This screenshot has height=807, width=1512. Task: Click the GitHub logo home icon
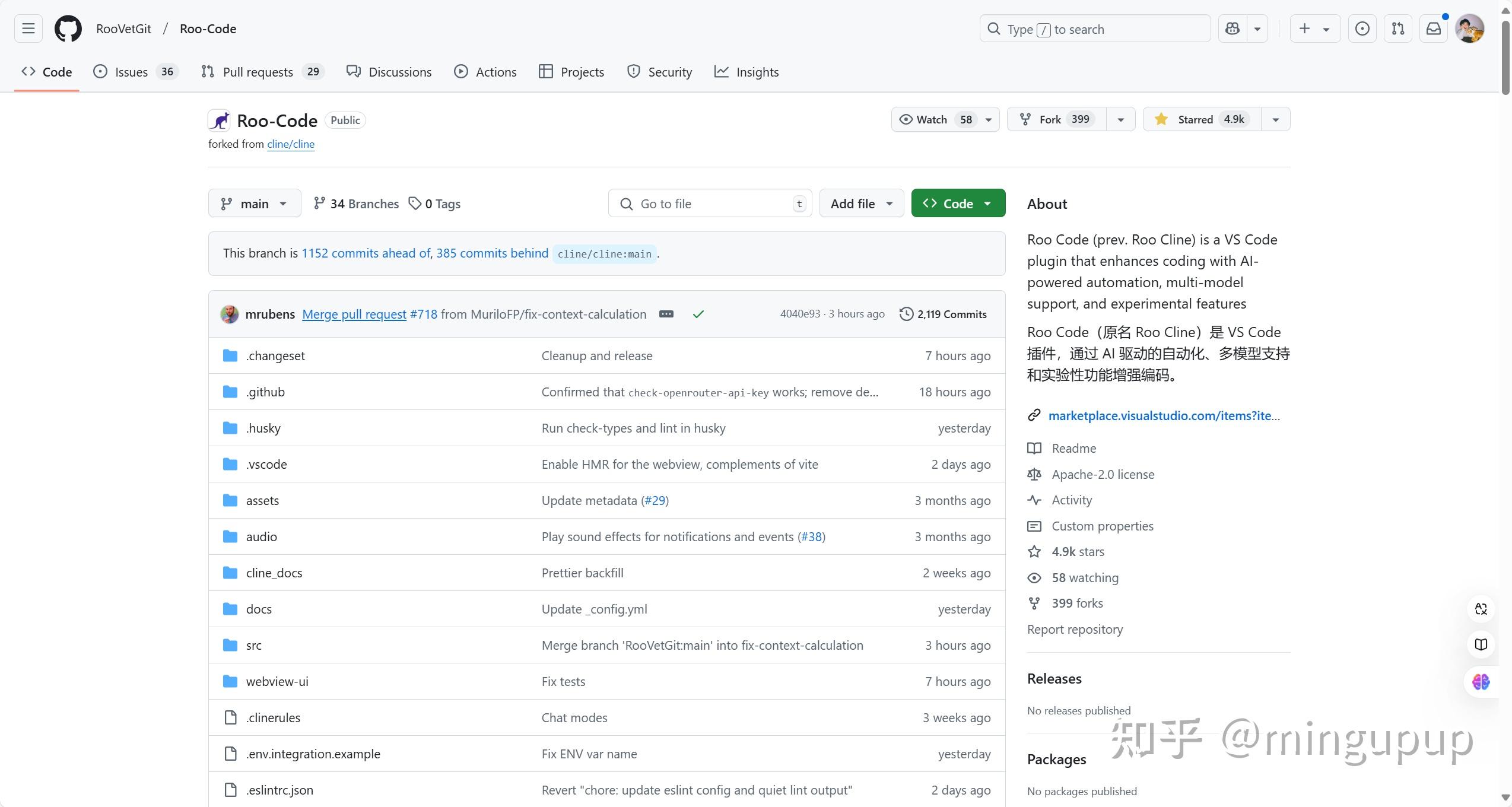[68, 28]
